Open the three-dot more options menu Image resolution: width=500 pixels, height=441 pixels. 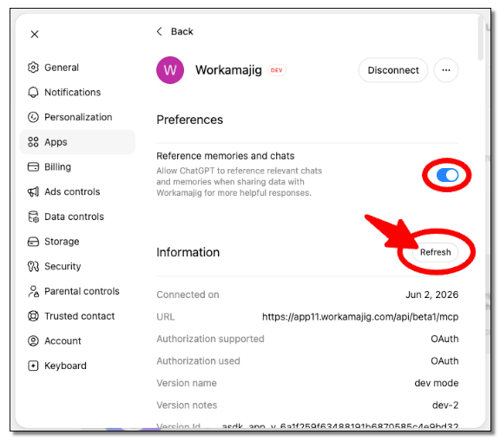446,70
